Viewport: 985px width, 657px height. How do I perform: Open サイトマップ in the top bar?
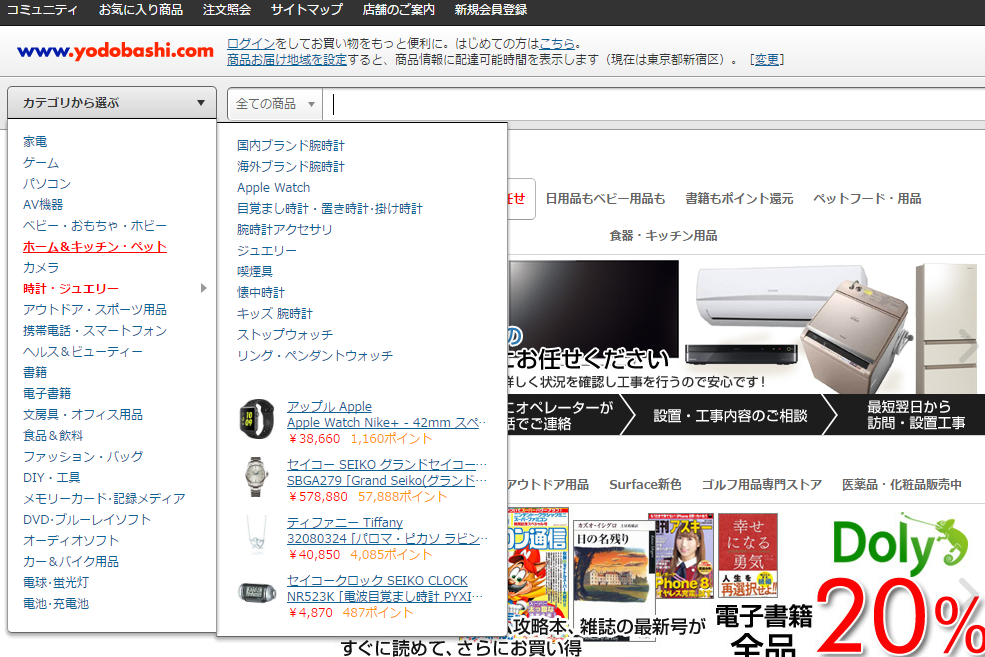pyautogui.click(x=307, y=10)
